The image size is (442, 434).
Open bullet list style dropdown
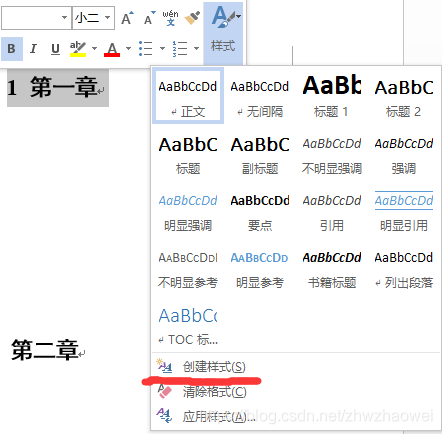pyautogui.click(x=162, y=49)
